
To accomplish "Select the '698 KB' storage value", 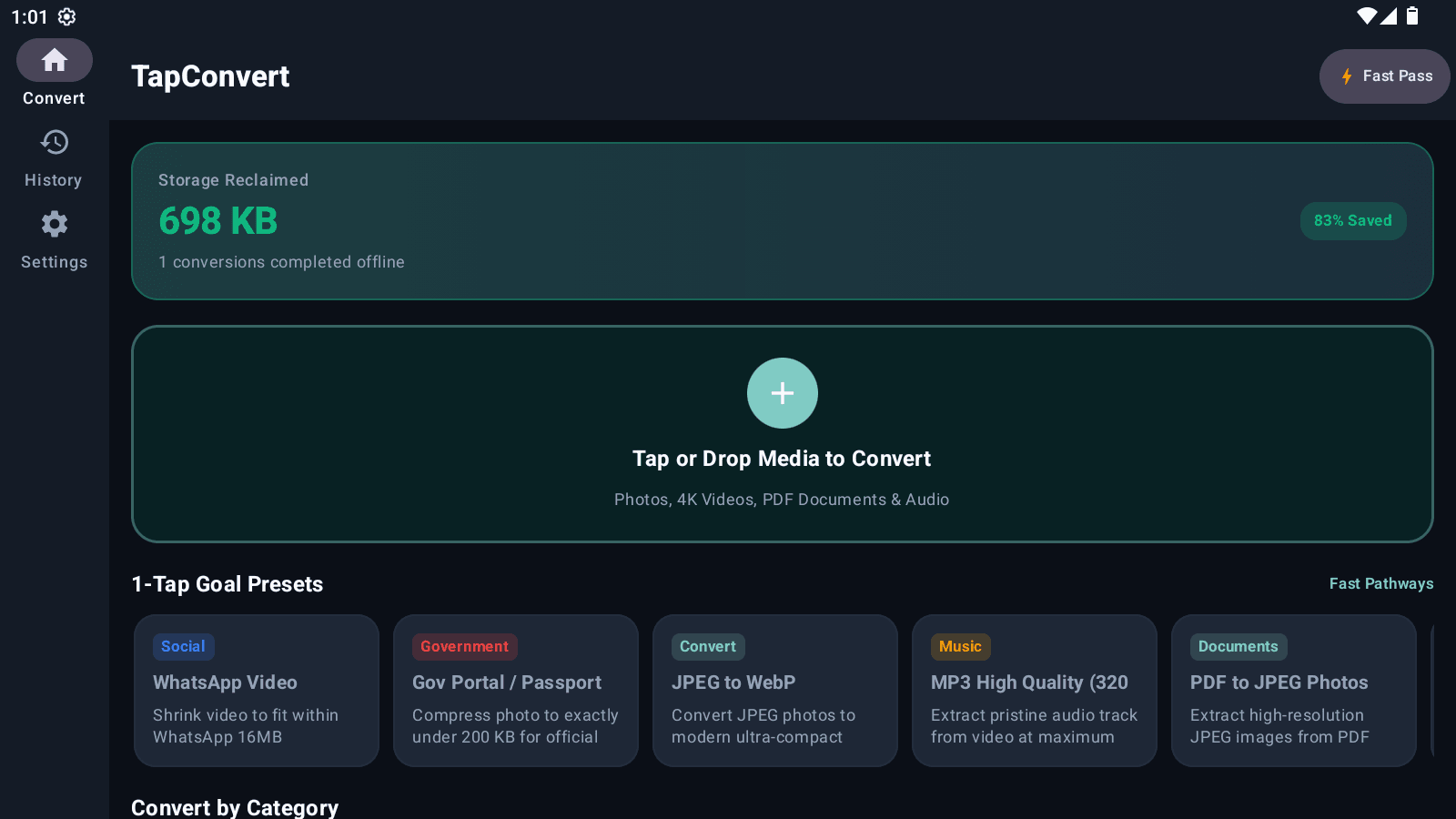I will point(218,221).
